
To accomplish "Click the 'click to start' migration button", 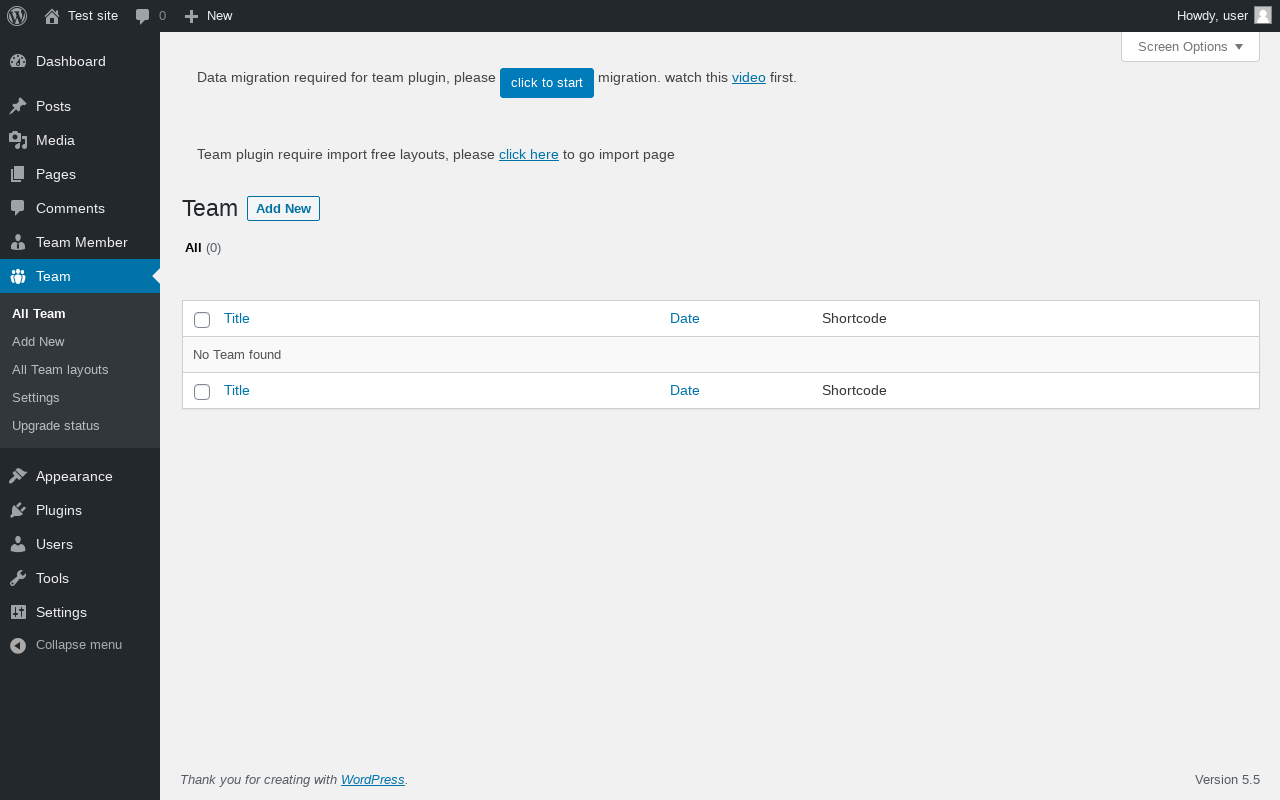I will point(547,83).
